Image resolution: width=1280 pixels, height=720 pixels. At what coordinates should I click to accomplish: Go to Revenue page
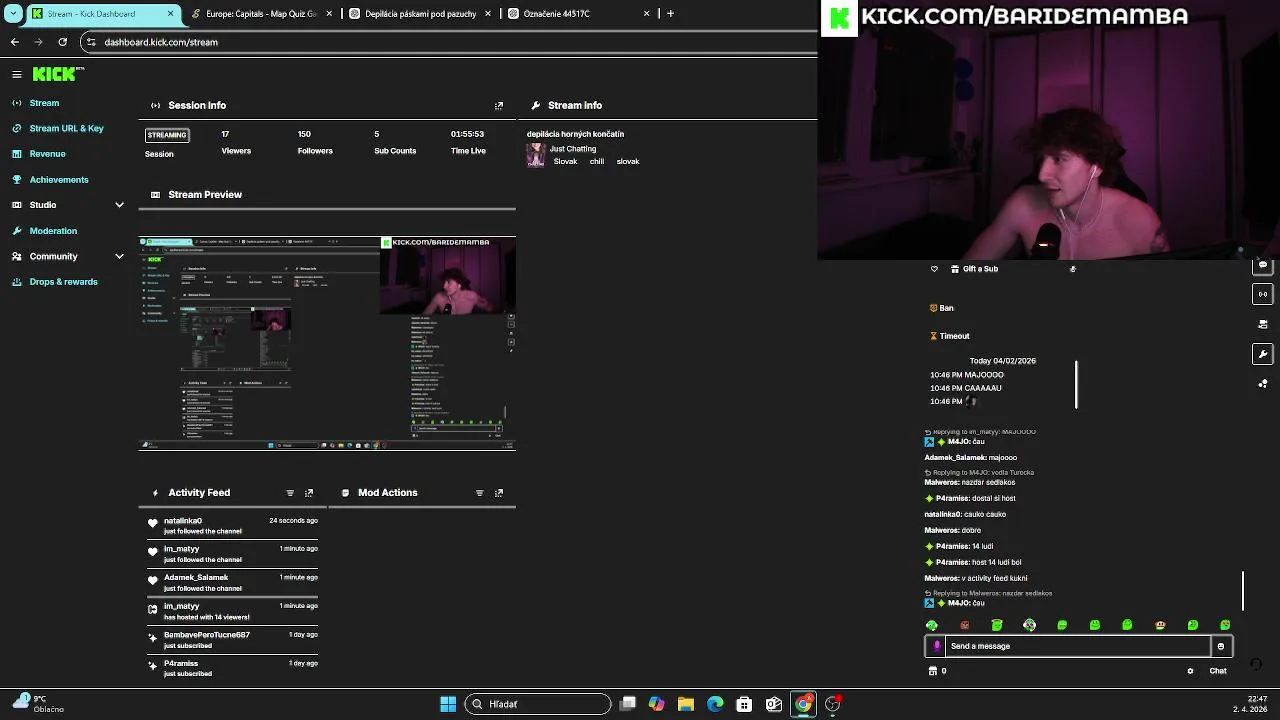pos(47,154)
